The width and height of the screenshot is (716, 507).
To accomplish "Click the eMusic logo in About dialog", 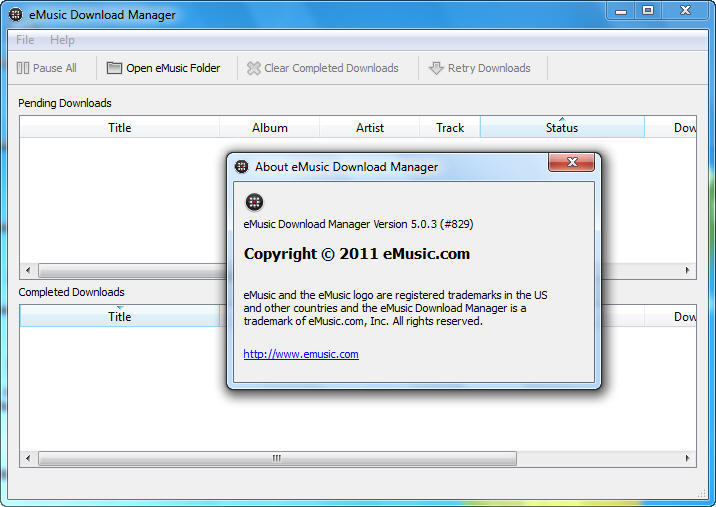I will point(254,202).
